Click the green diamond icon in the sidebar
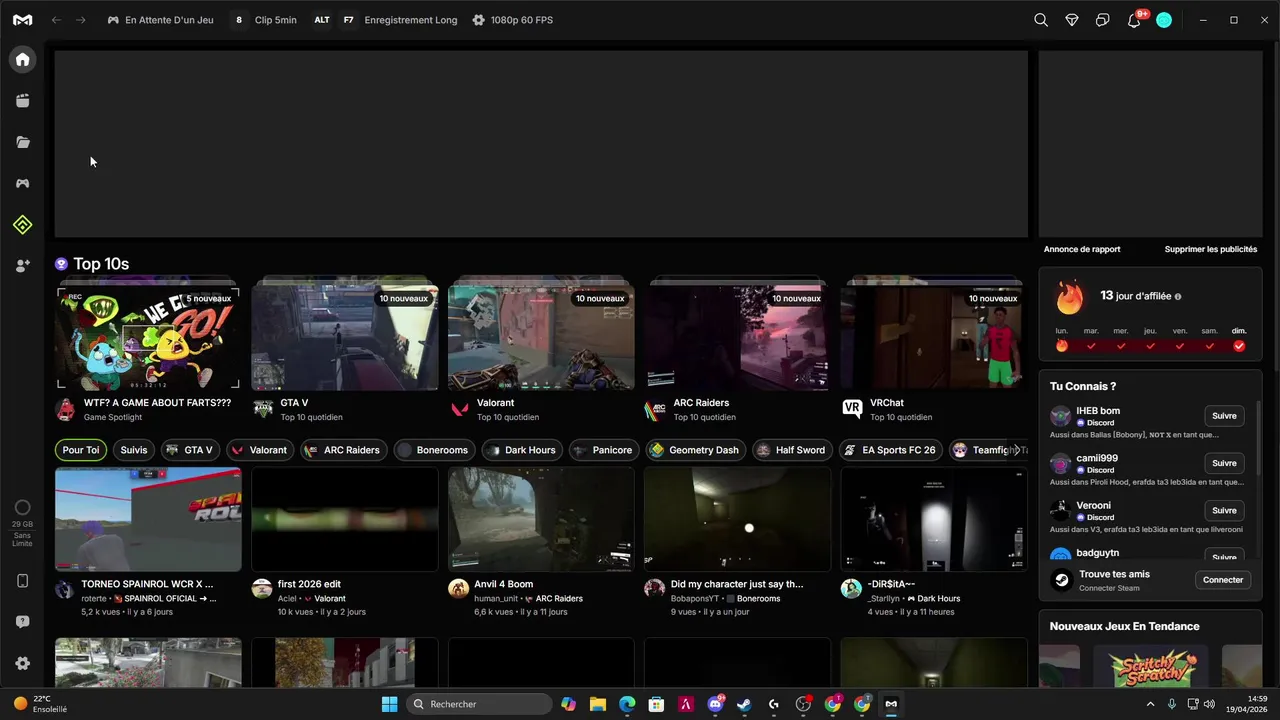This screenshot has width=1280, height=720. coord(22,225)
